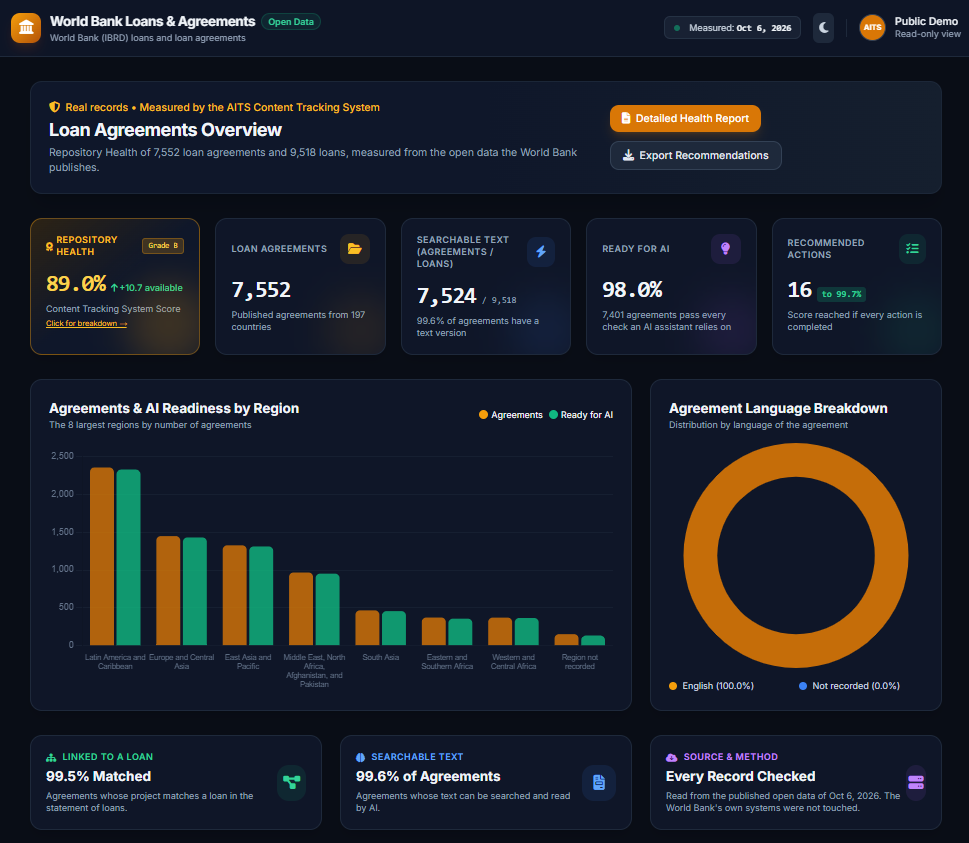Toggle the Ready for AI legend item
This screenshot has width=969, height=843.
pyautogui.click(x=581, y=415)
